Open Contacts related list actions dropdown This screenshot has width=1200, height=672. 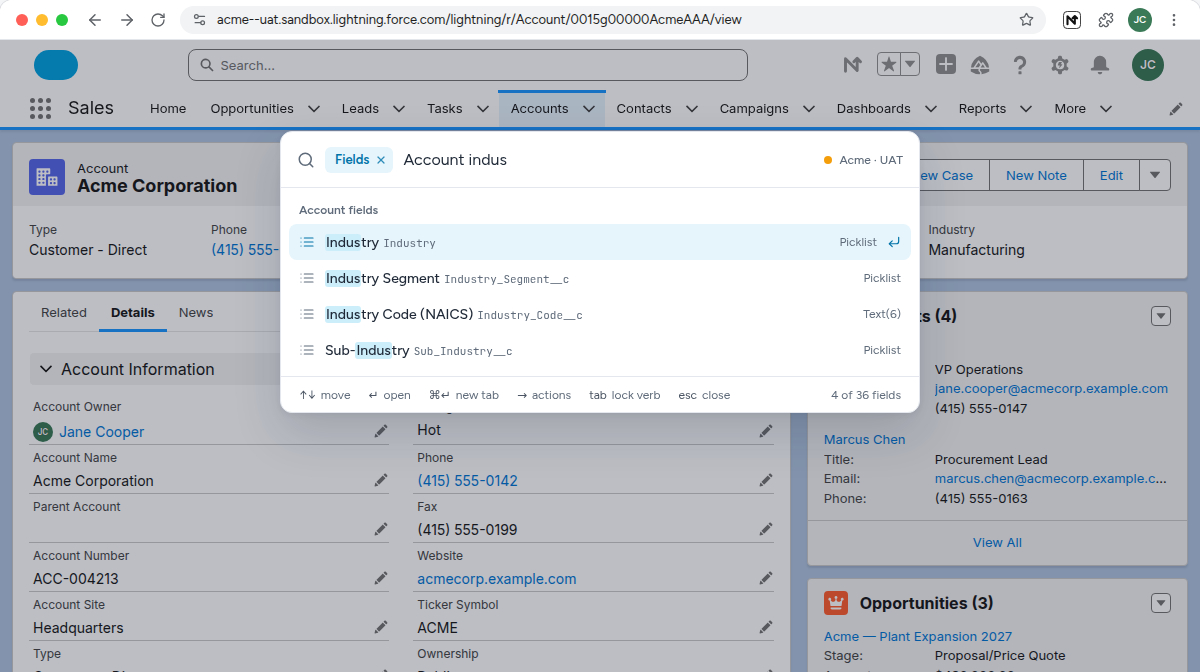1161,316
